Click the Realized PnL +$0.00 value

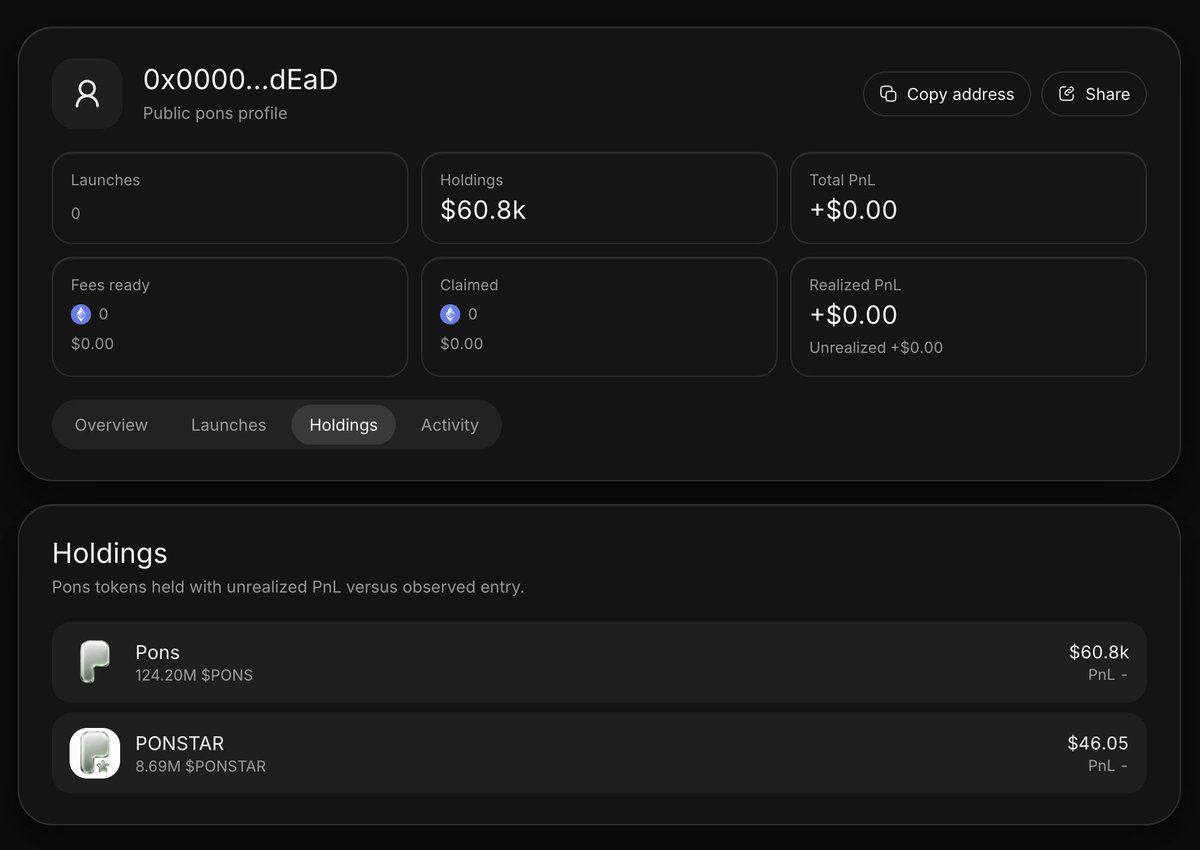(x=853, y=315)
